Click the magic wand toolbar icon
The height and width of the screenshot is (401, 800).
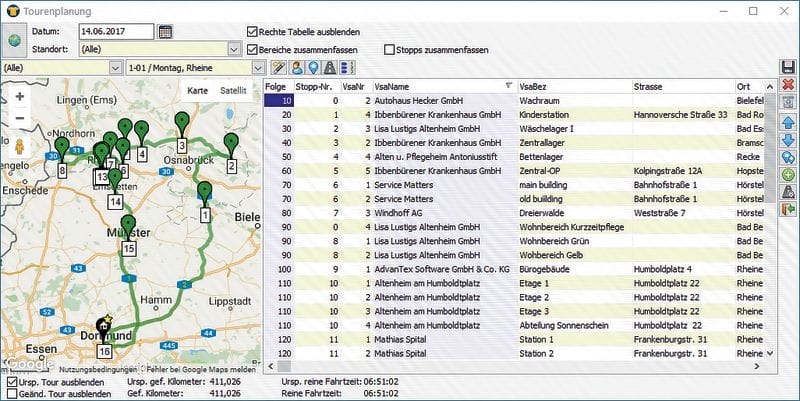click(279, 67)
